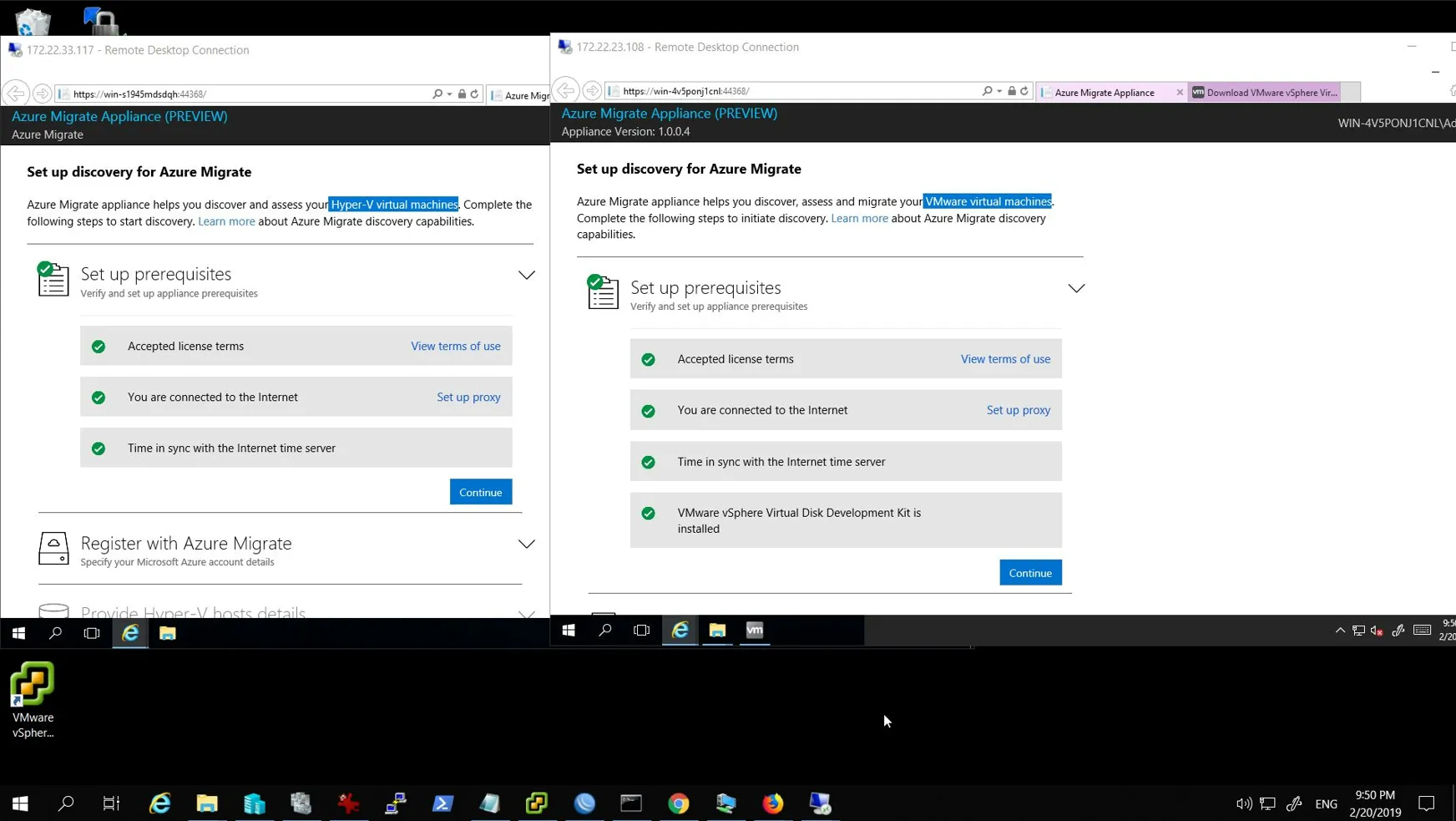This screenshot has height=821, width=1456.
Task: Switch to Azure Migrate Appliance tab in 172.22.23.108 window
Action: point(1105,92)
